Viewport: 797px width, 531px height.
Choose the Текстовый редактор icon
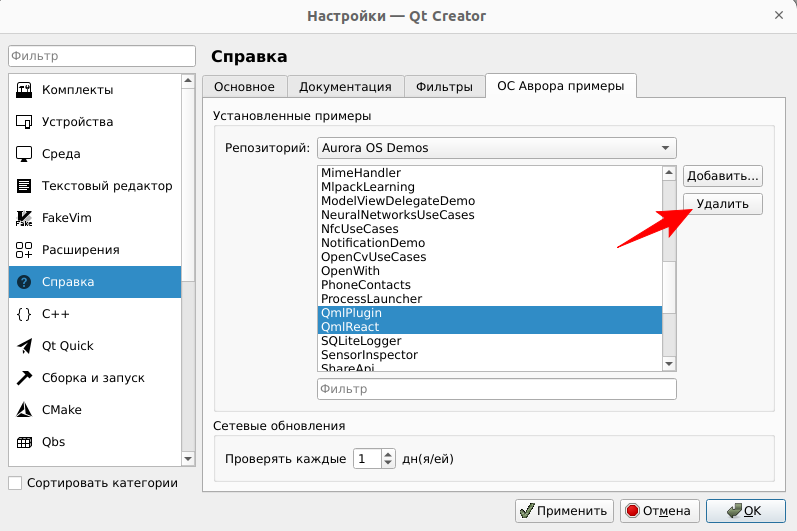(x=24, y=186)
